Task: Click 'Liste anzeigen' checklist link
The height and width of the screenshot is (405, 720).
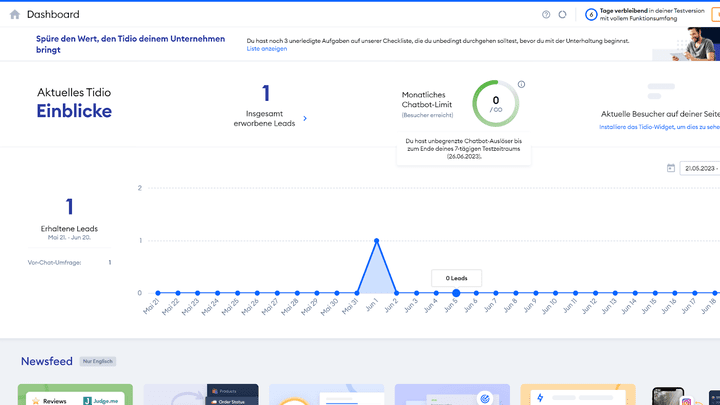Action: [x=267, y=48]
